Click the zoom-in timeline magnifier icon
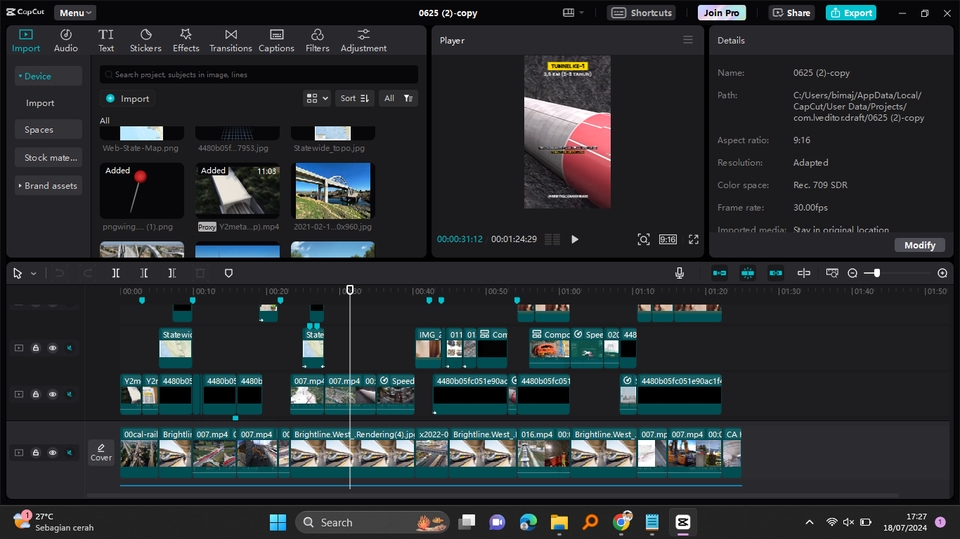 tap(942, 273)
